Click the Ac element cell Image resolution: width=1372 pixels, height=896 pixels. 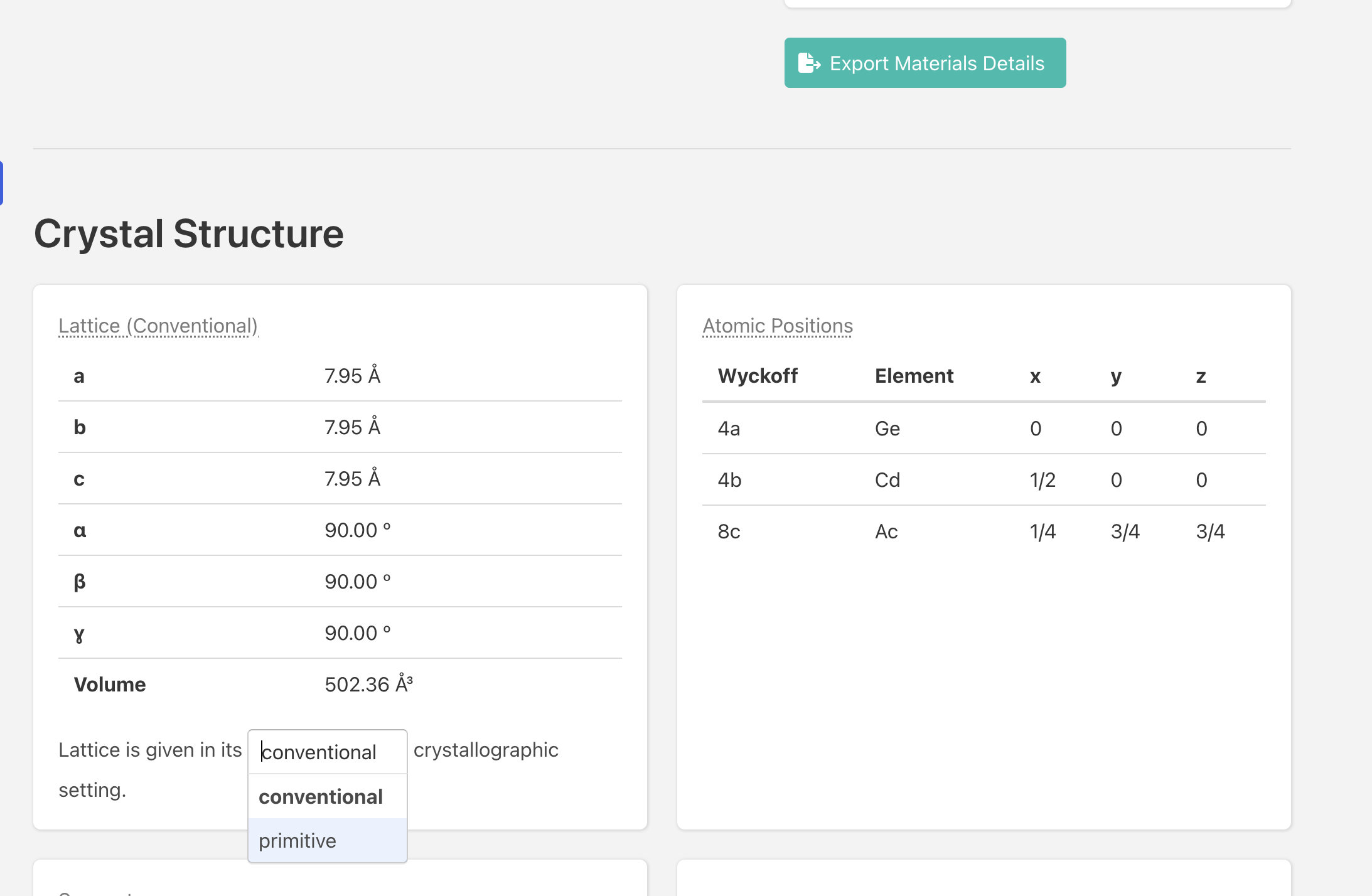tap(886, 531)
